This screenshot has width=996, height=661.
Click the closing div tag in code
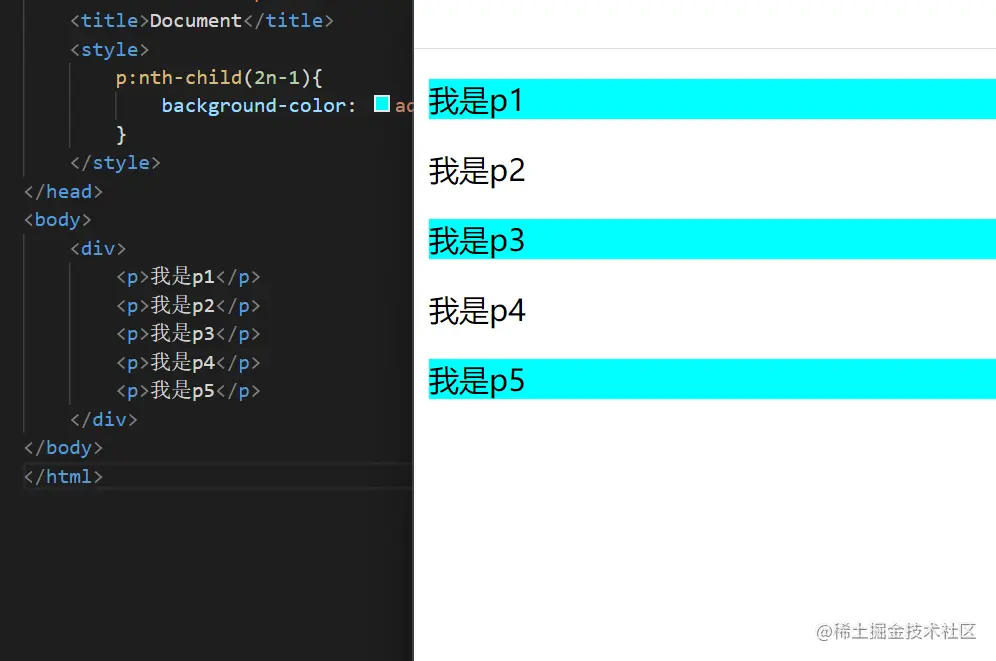click(x=103, y=419)
